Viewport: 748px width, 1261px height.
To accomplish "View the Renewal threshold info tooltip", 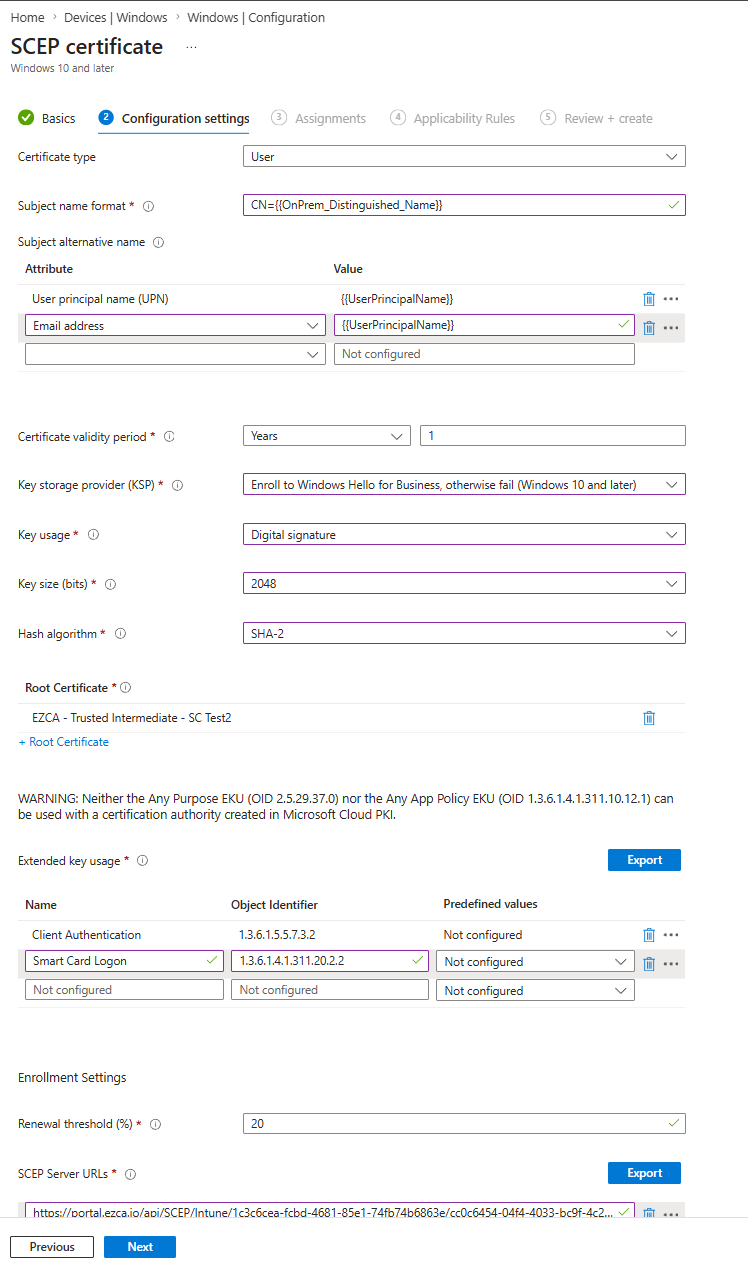I will (x=155, y=1124).
